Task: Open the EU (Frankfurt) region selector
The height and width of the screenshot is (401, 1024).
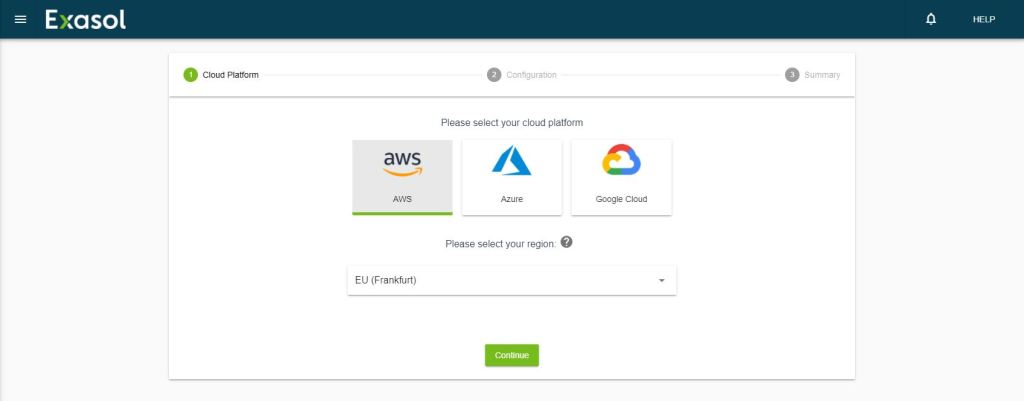Action: tap(500, 280)
